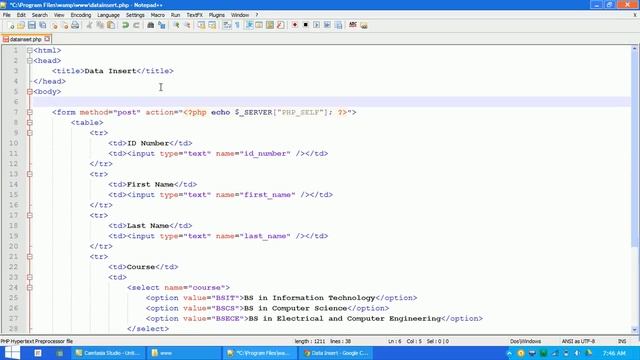Open the www folder taskbar button
This screenshot has width=640, height=360.
[x=184, y=353]
